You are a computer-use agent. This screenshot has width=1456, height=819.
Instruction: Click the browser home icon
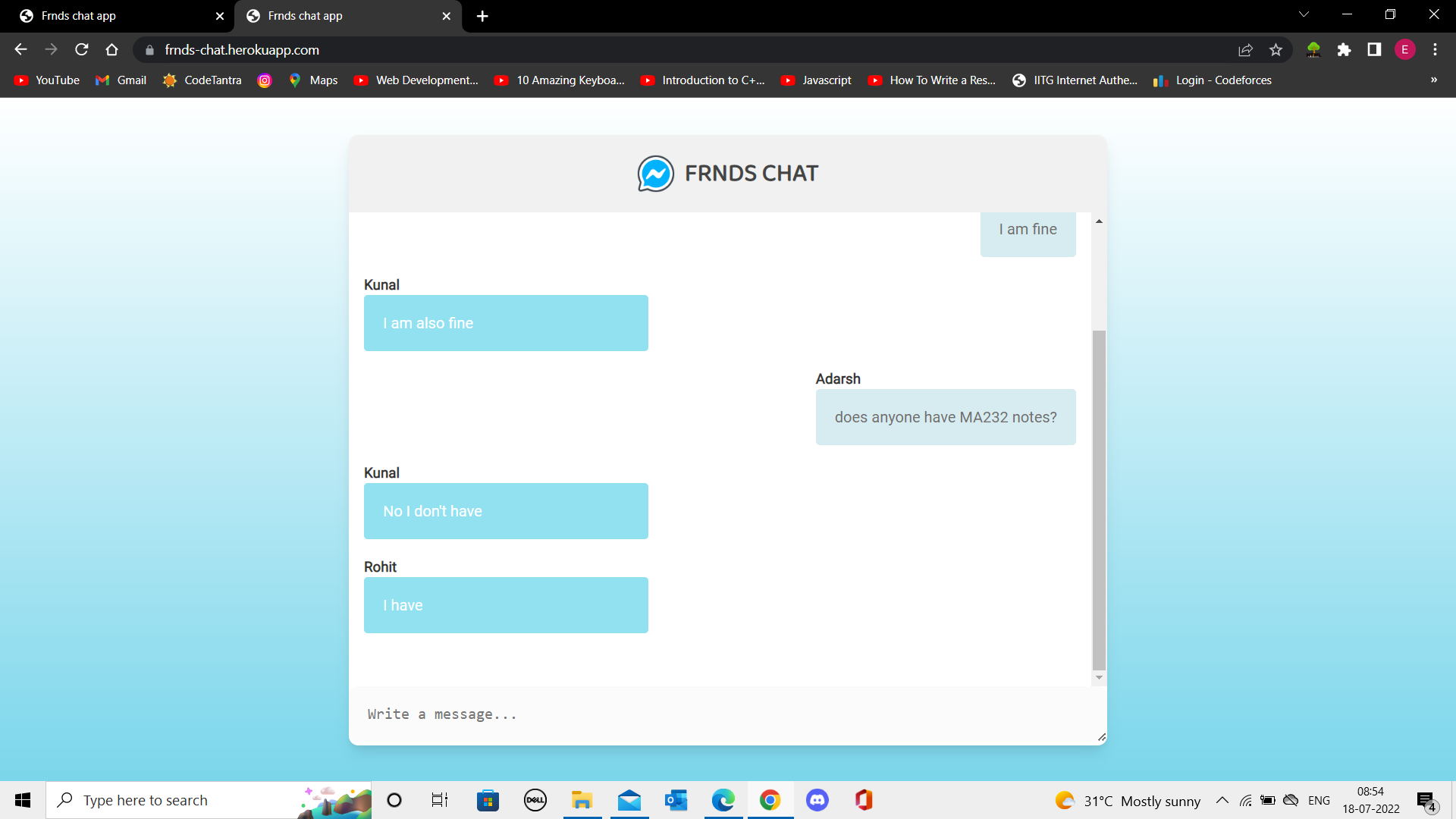(x=111, y=49)
